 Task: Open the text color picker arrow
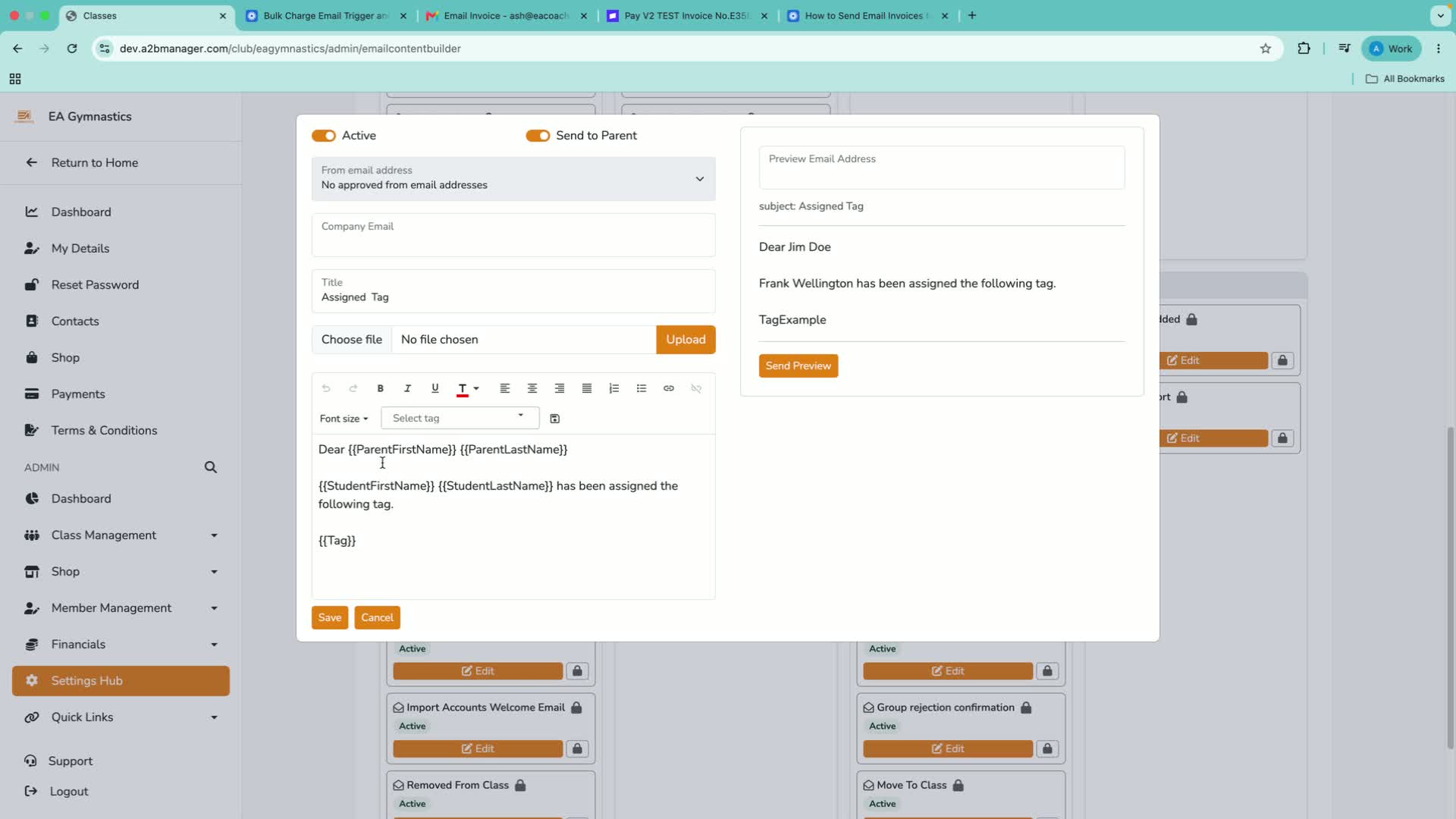(476, 388)
